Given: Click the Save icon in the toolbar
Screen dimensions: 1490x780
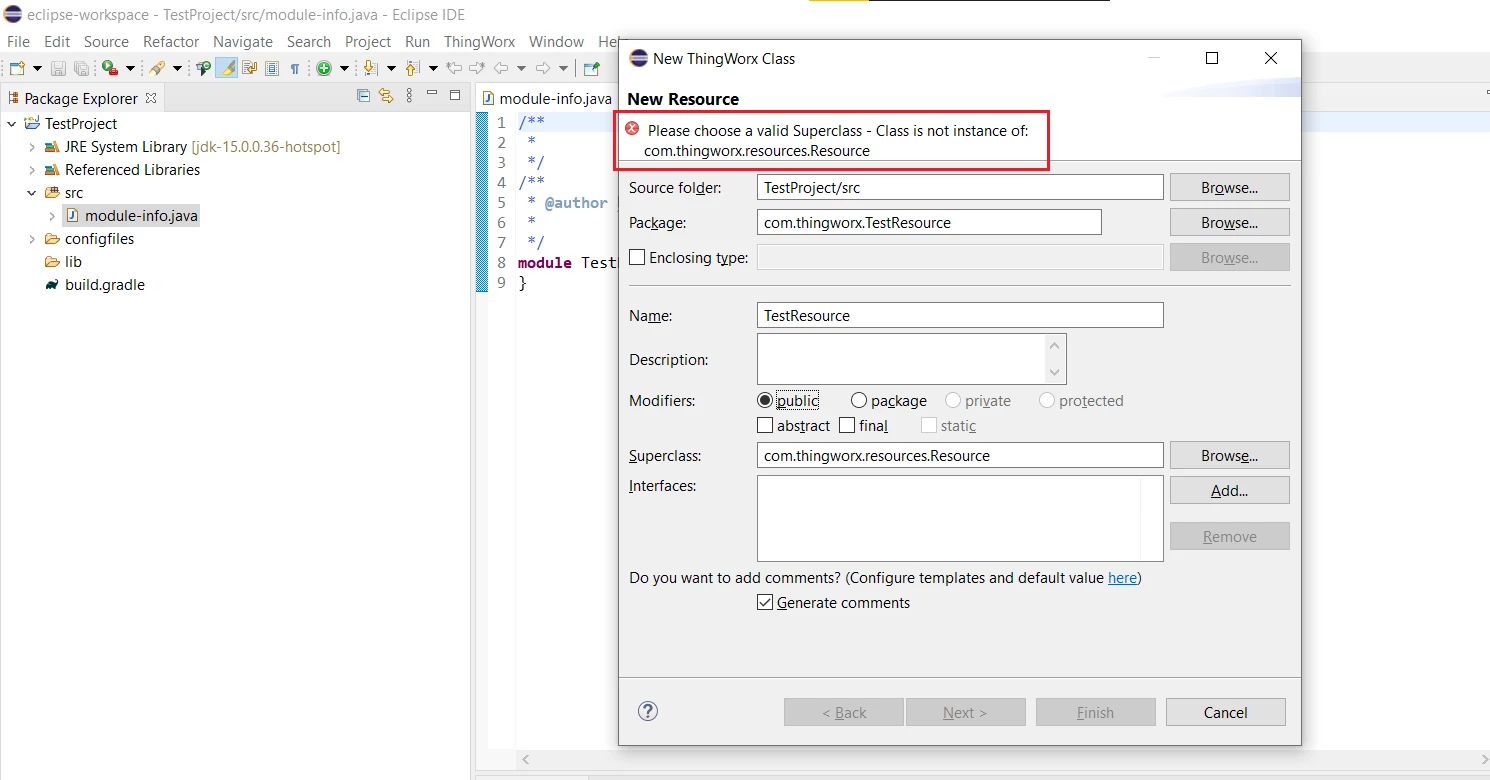Looking at the screenshot, I should 58,68.
